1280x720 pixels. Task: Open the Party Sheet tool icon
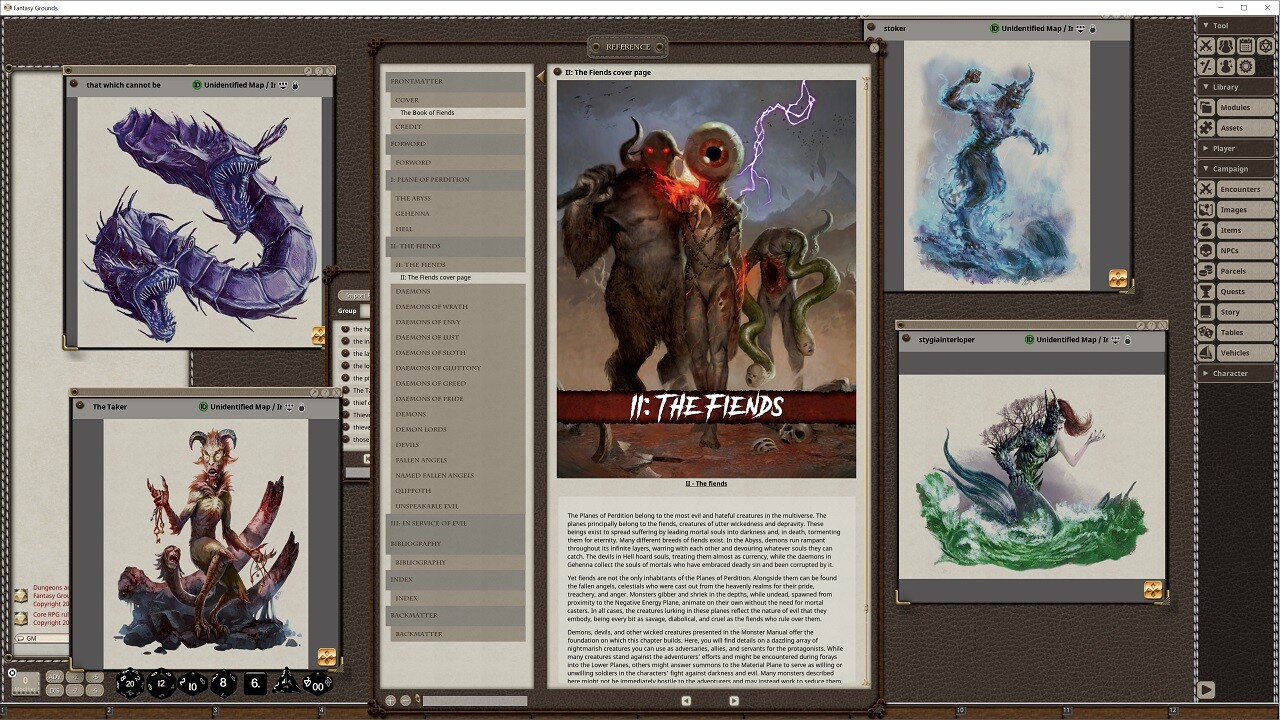(x=1226, y=46)
